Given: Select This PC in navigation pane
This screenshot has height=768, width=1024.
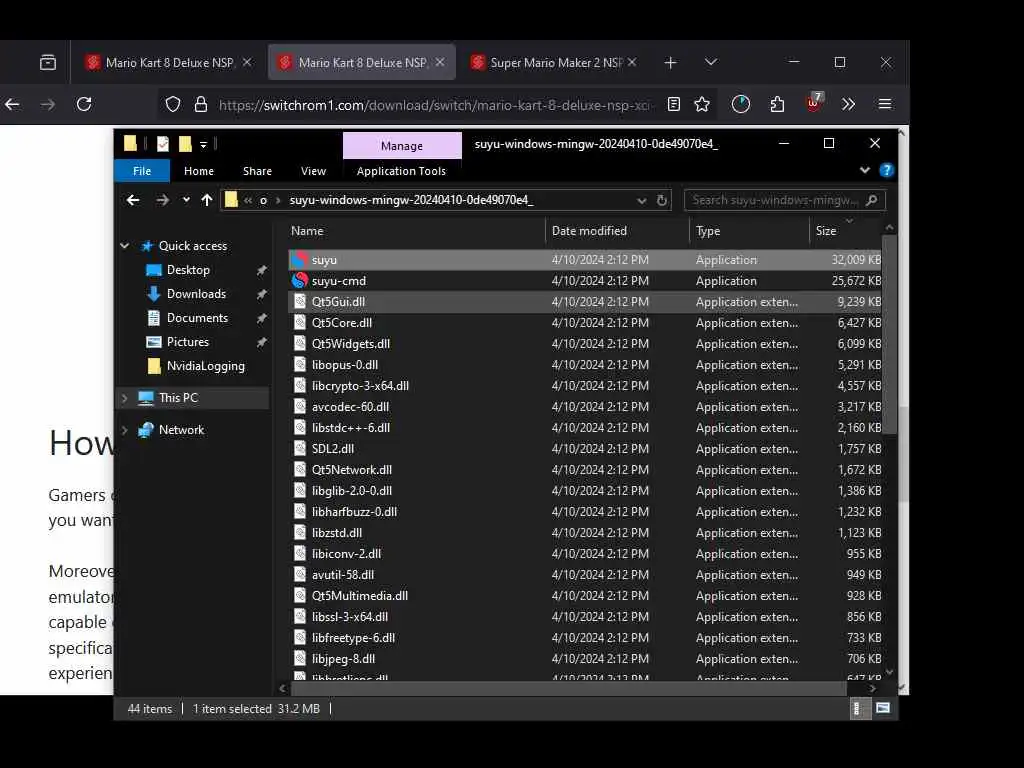Looking at the screenshot, I should coord(178,398).
